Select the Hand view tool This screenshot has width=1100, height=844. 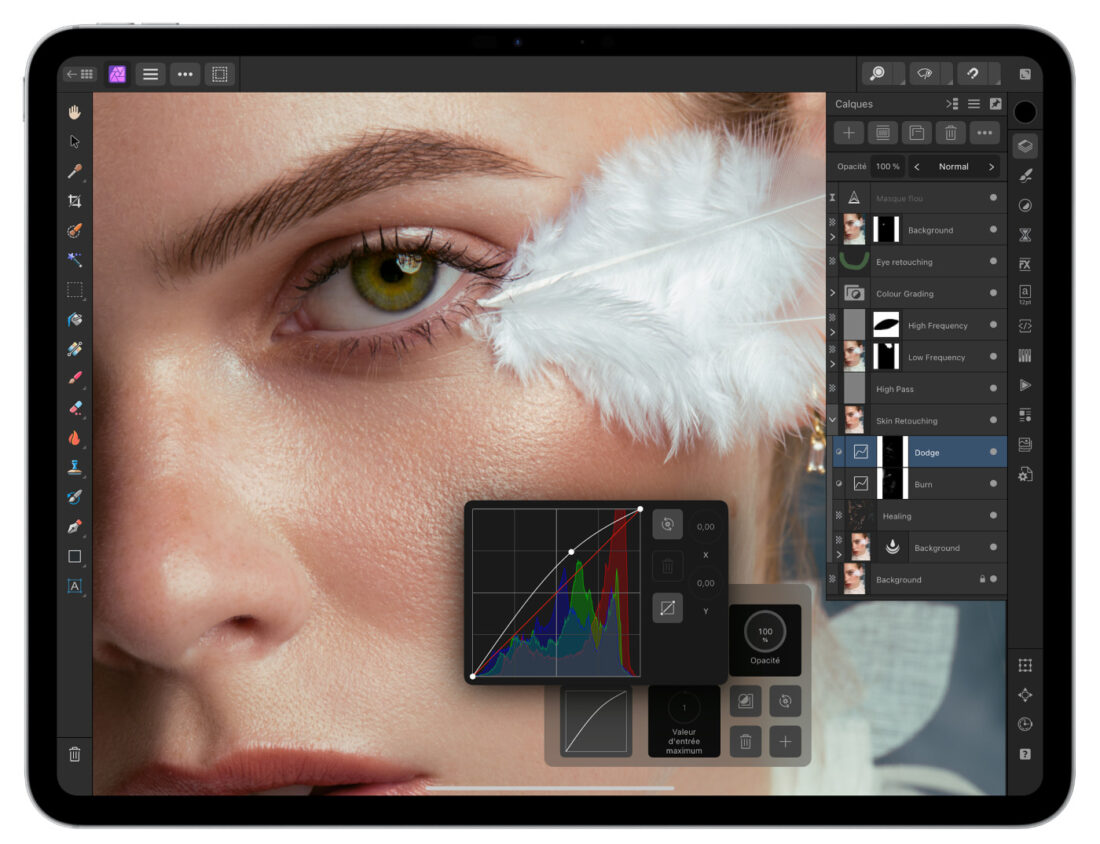click(74, 111)
